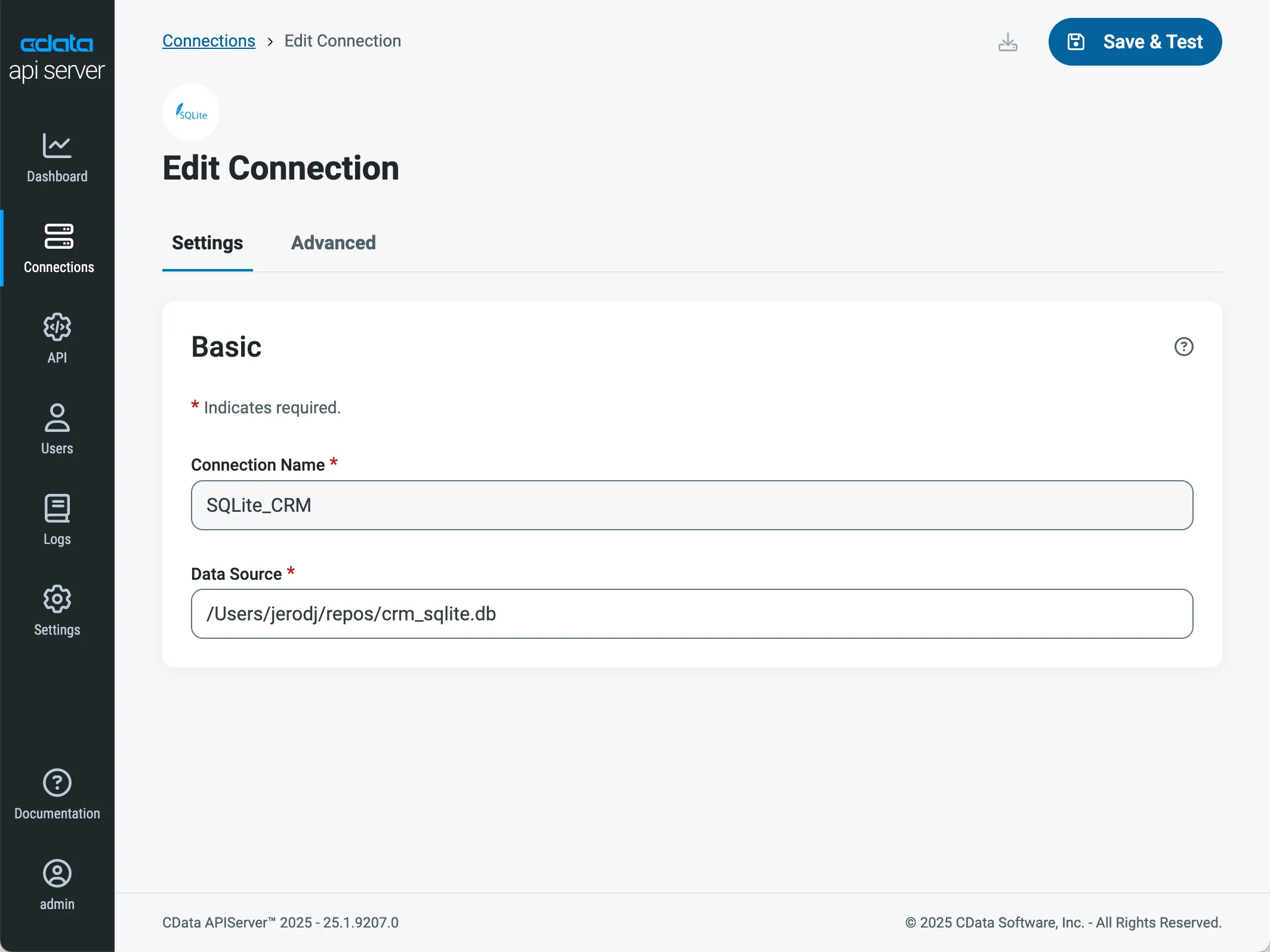This screenshot has width=1270, height=952.
Task: Open the API section in the sidebar
Action: point(57,339)
